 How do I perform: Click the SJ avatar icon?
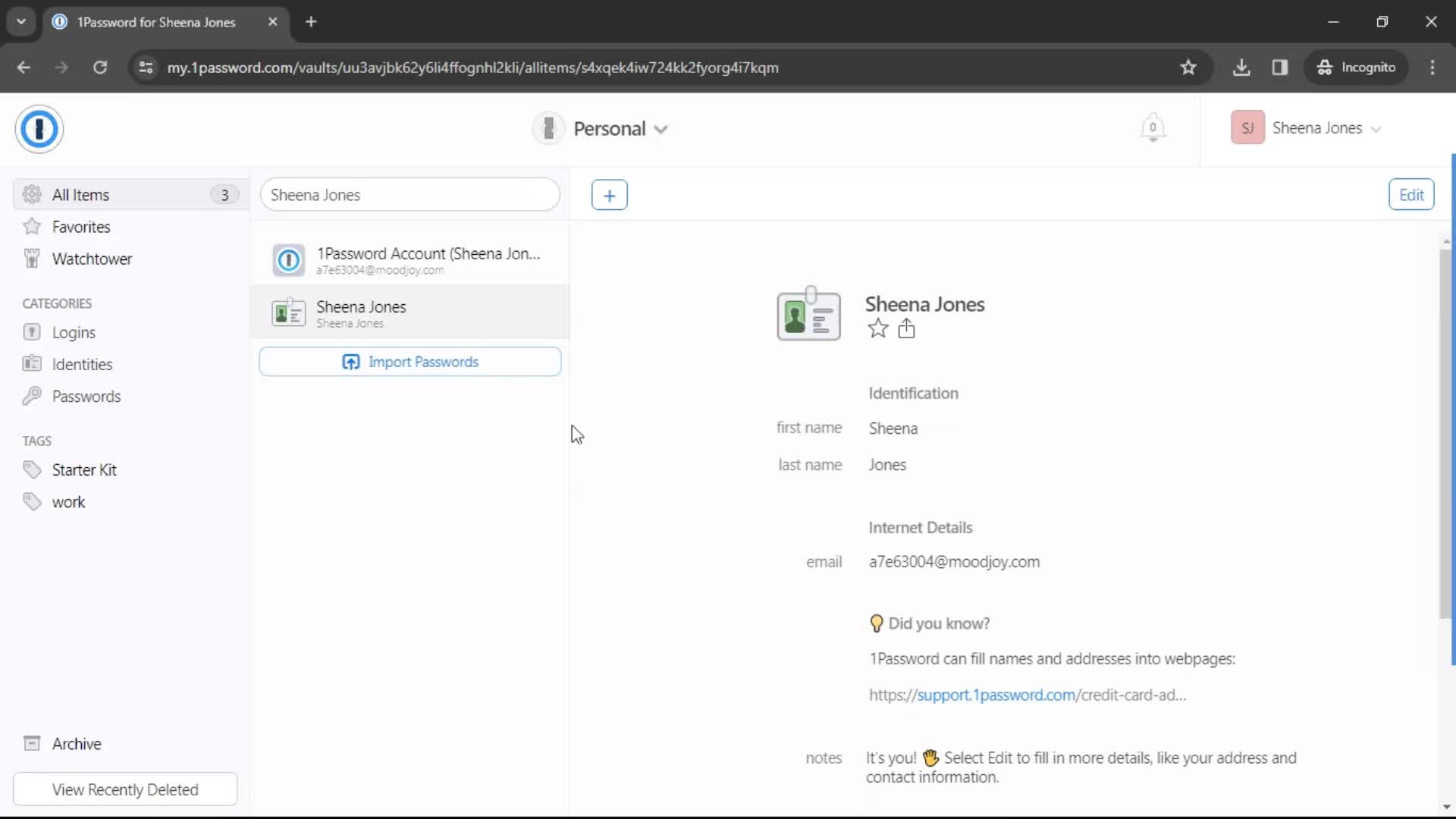tap(1247, 128)
